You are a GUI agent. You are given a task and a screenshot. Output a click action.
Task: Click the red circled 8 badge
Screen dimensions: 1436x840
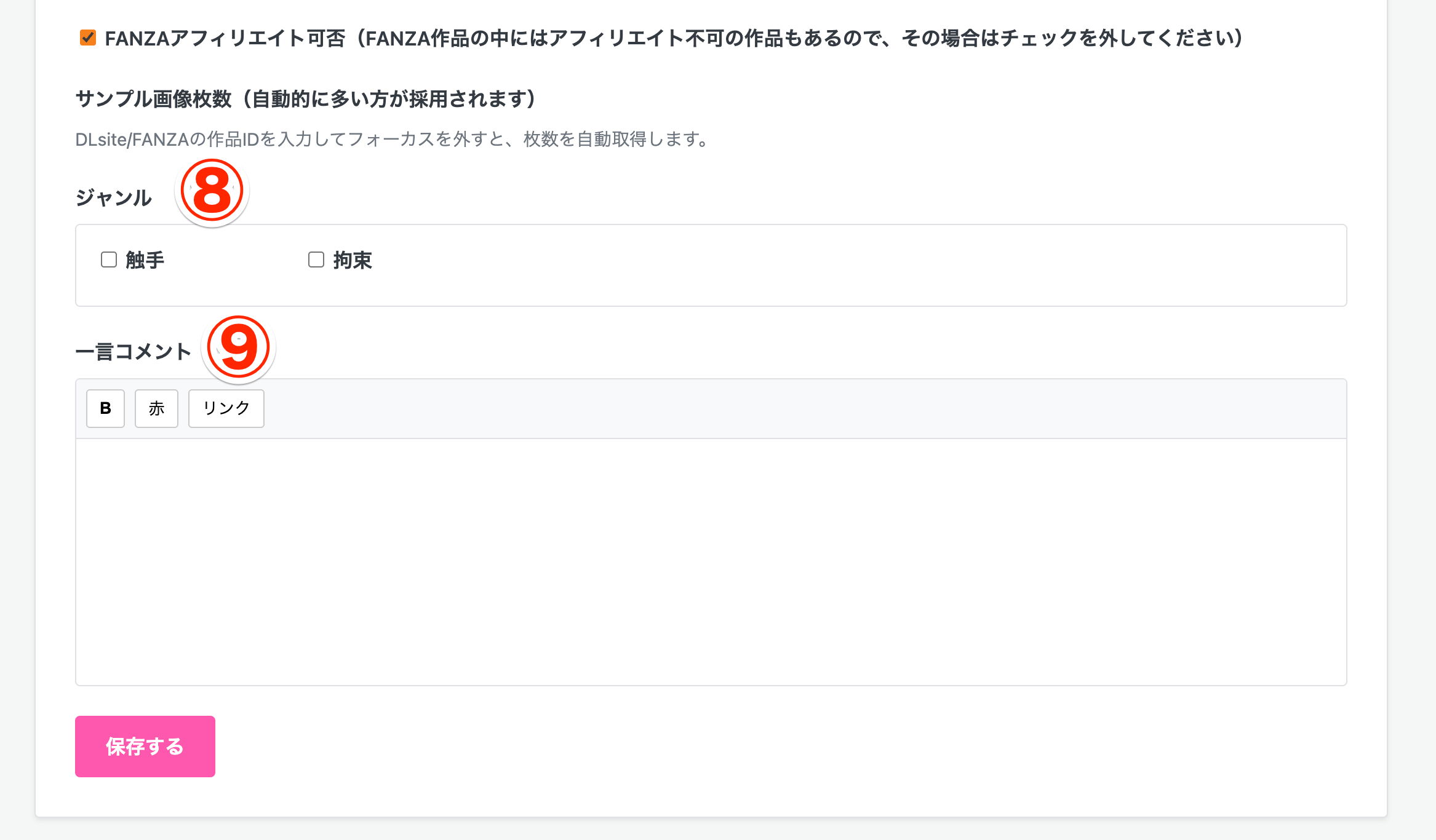(x=212, y=191)
